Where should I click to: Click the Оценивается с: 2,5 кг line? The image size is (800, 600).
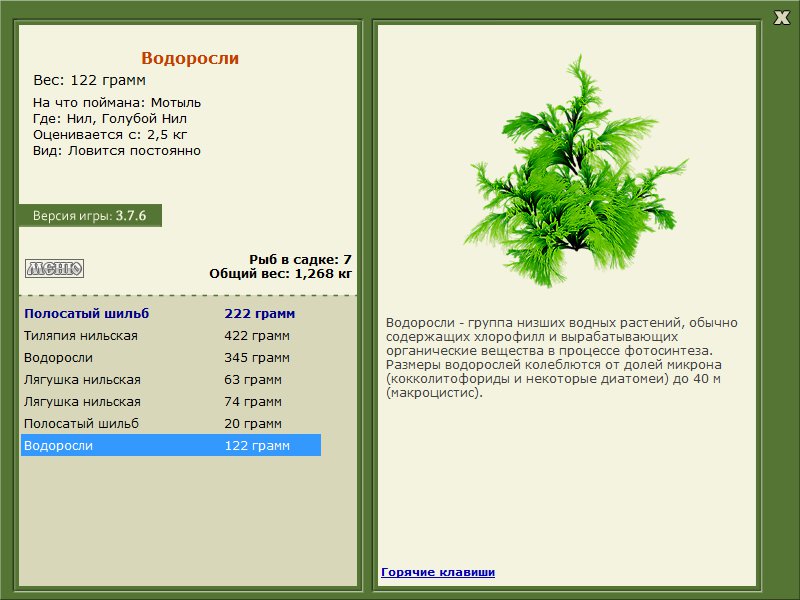pos(110,135)
